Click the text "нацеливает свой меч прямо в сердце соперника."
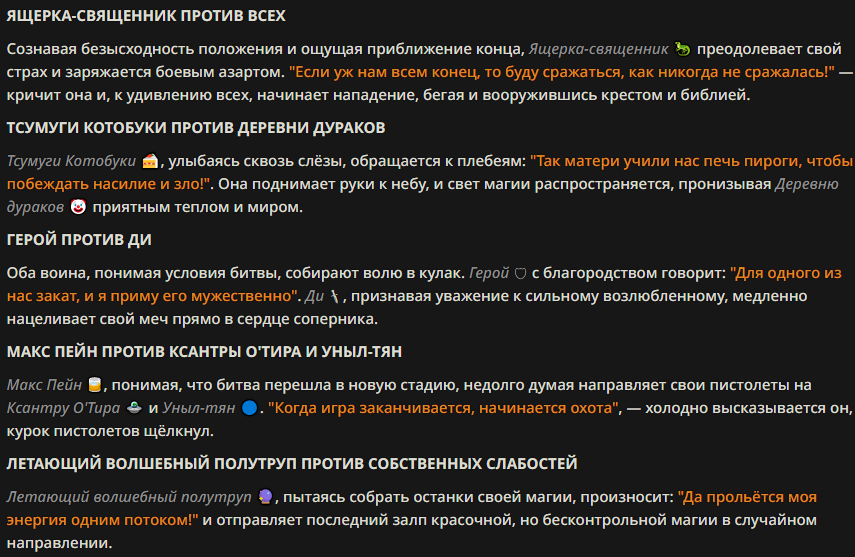 (192, 319)
